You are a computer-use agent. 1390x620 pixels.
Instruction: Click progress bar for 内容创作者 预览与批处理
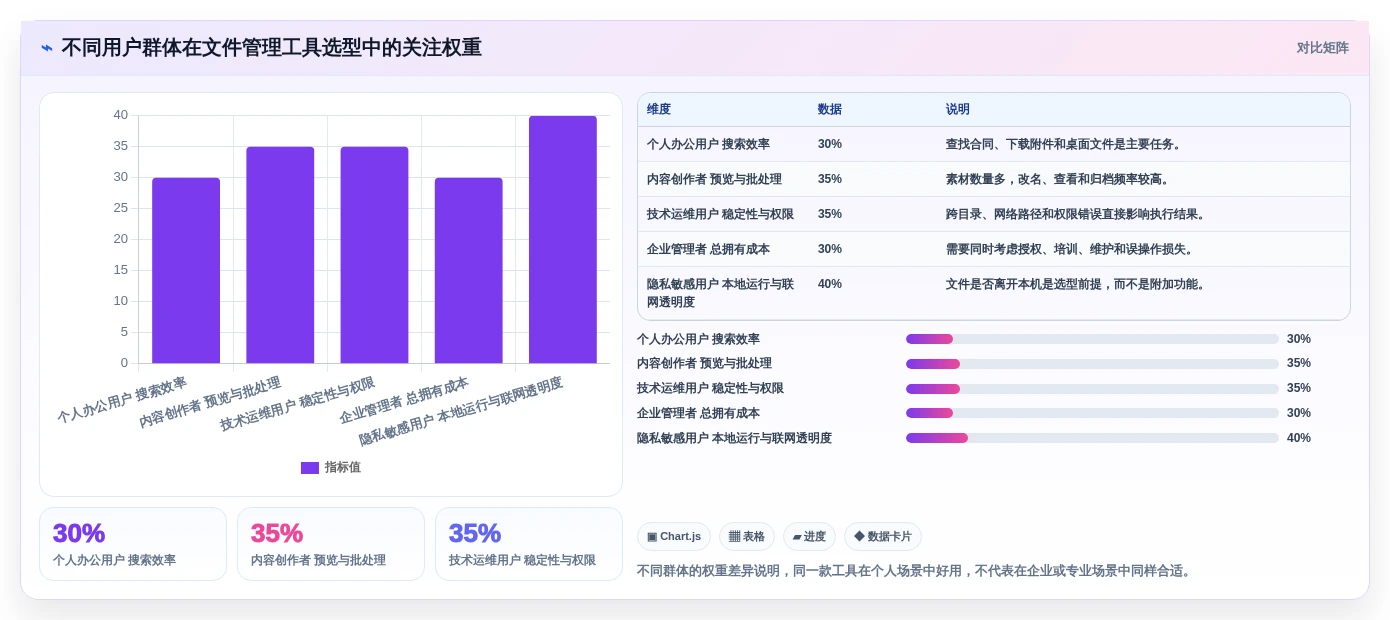[x=1092, y=364]
